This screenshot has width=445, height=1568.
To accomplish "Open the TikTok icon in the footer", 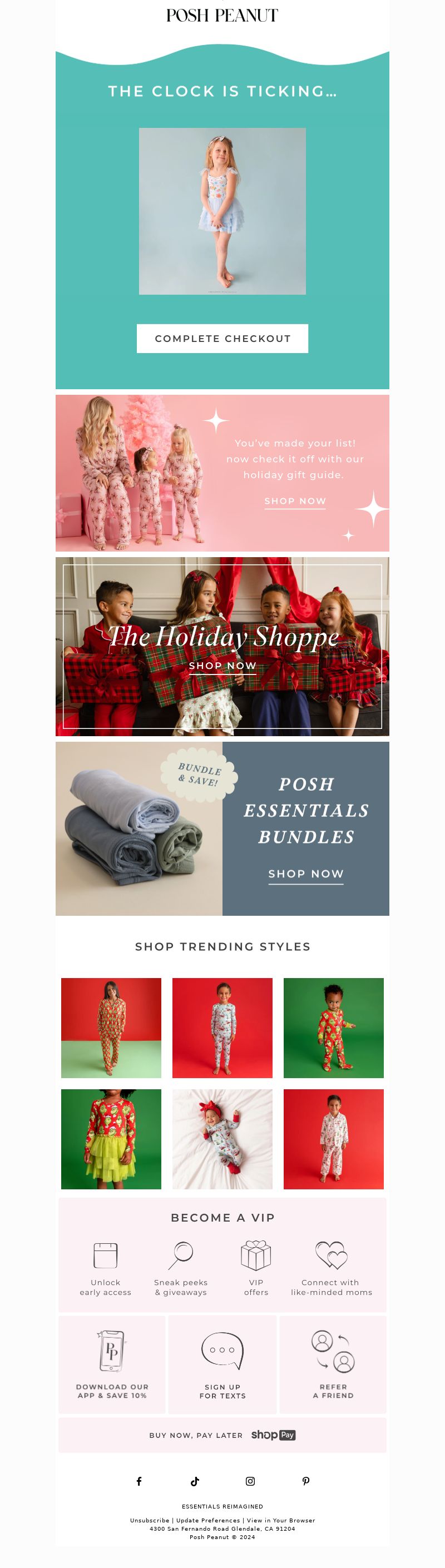I will [x=195, y=1481].
